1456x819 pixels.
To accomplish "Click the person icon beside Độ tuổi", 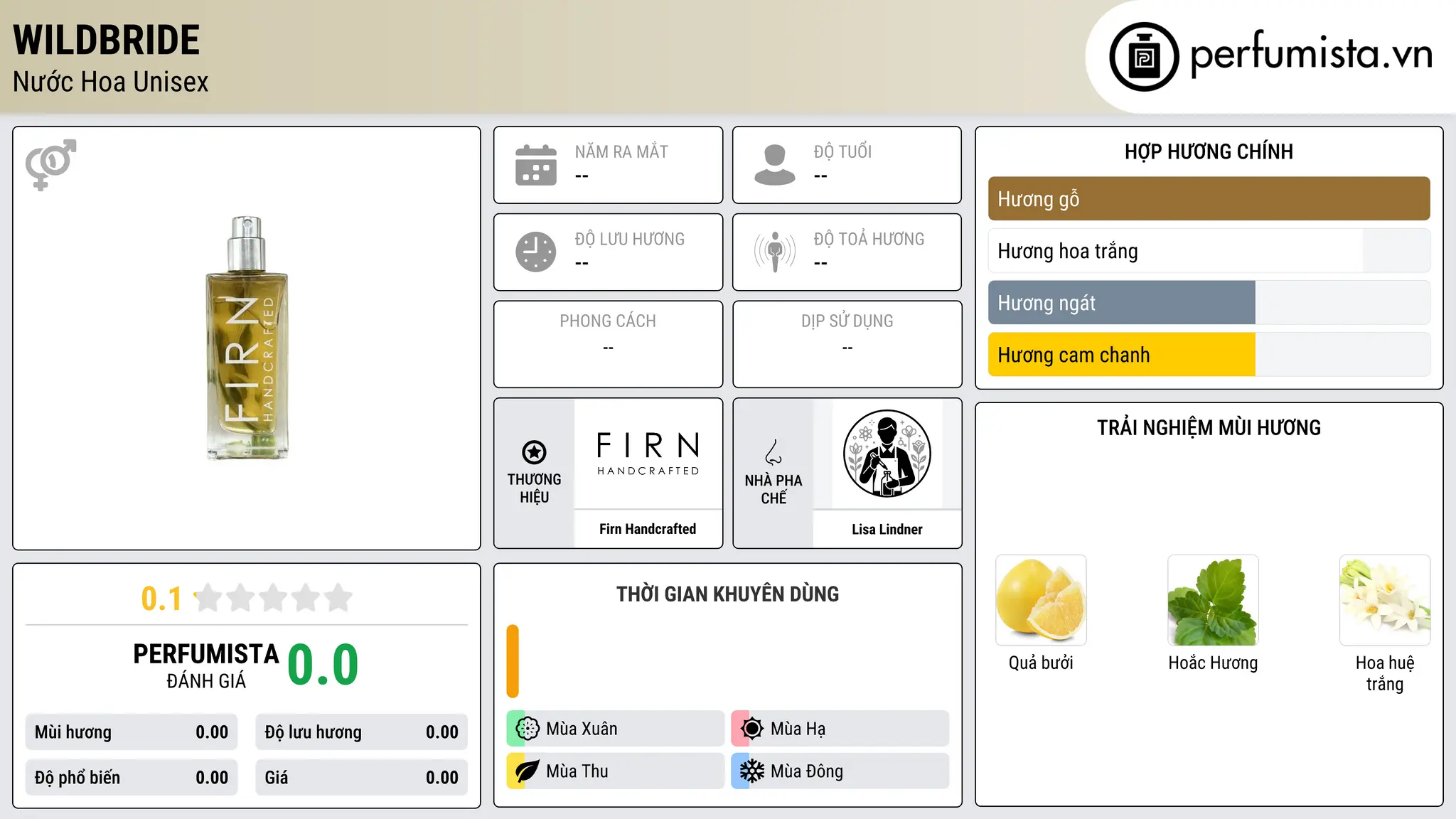I will pos(775,165).
